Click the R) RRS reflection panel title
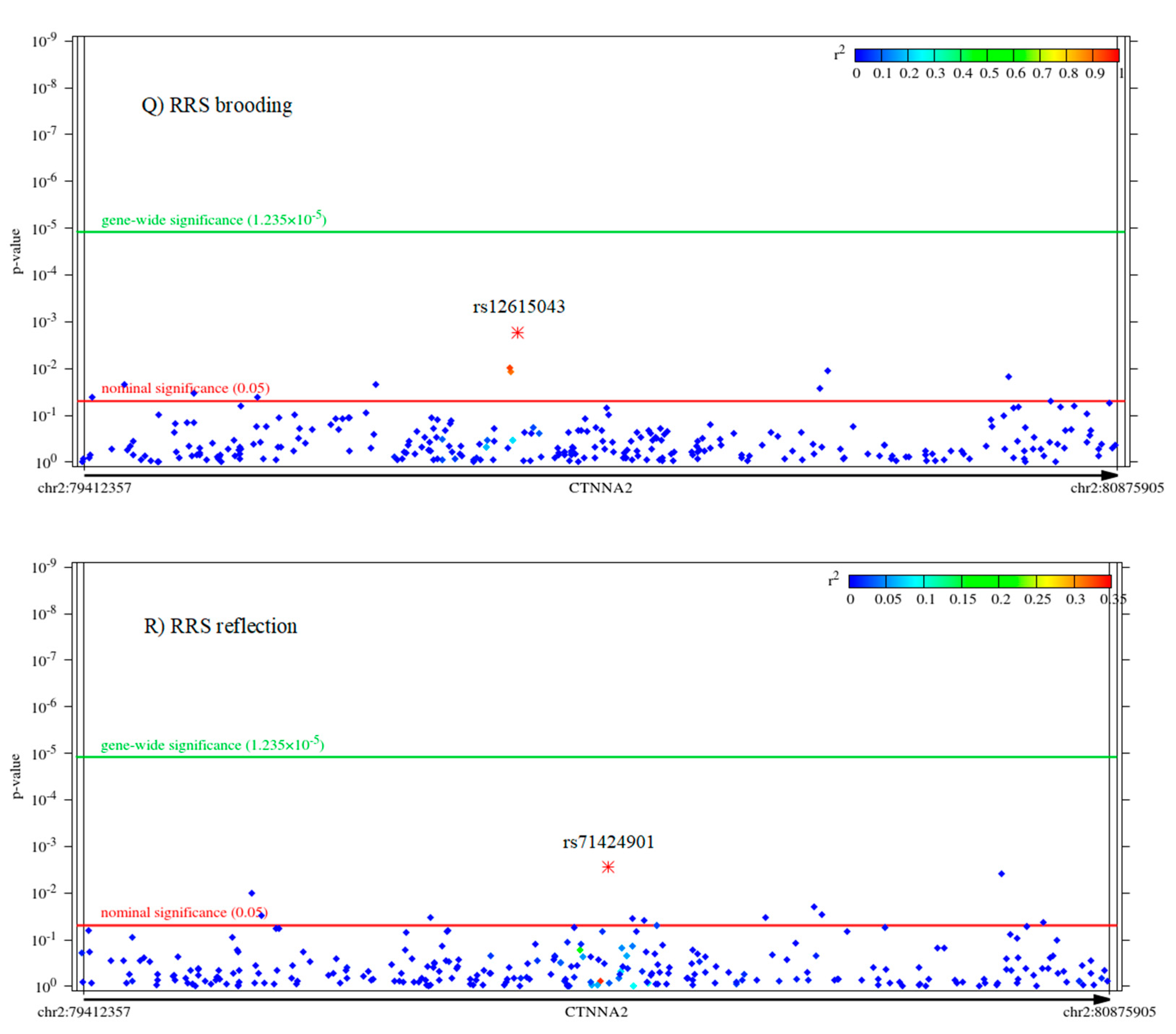This screenshot has width=1176, height=1034. point(220,626)
